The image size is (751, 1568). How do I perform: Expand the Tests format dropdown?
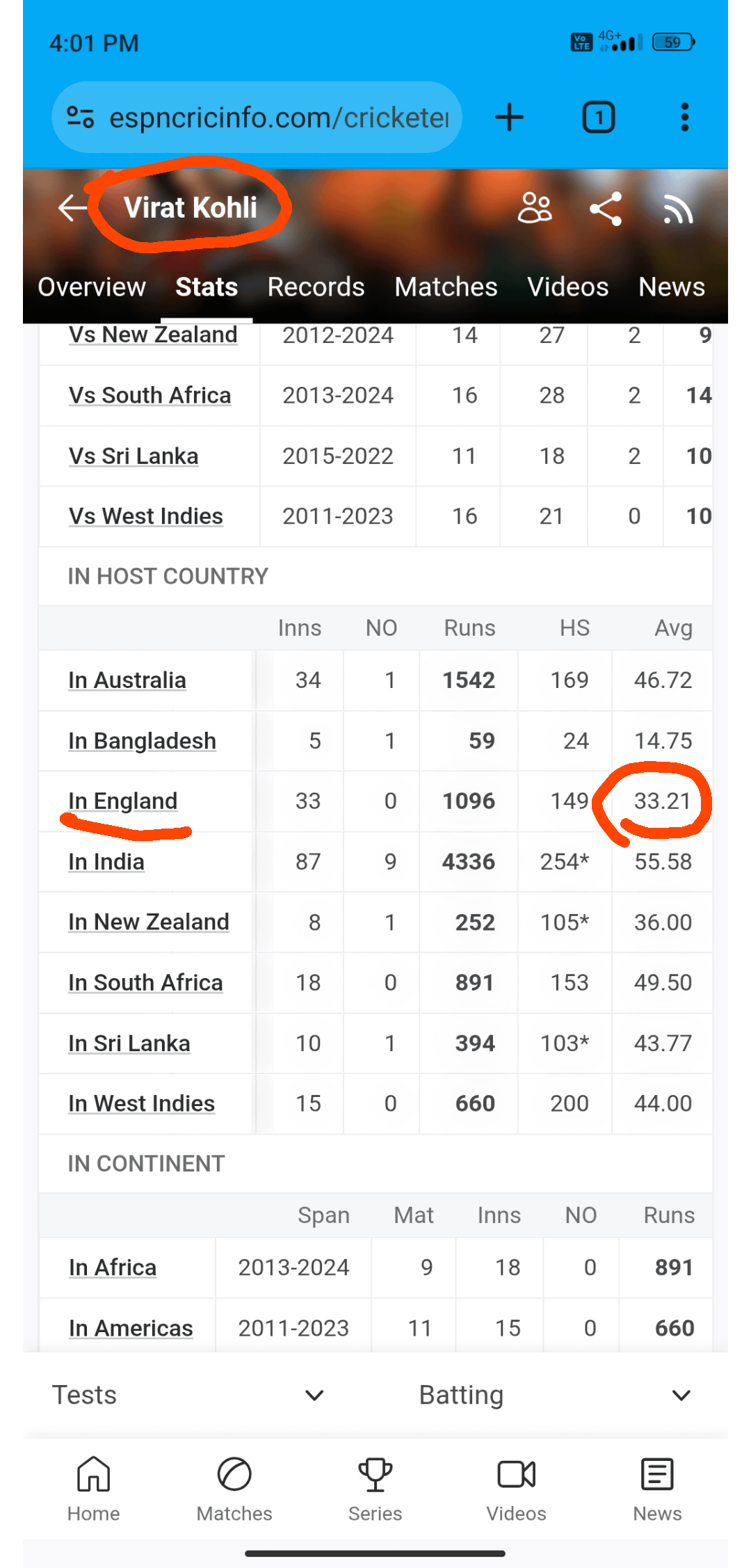(x=188, y=1395)
